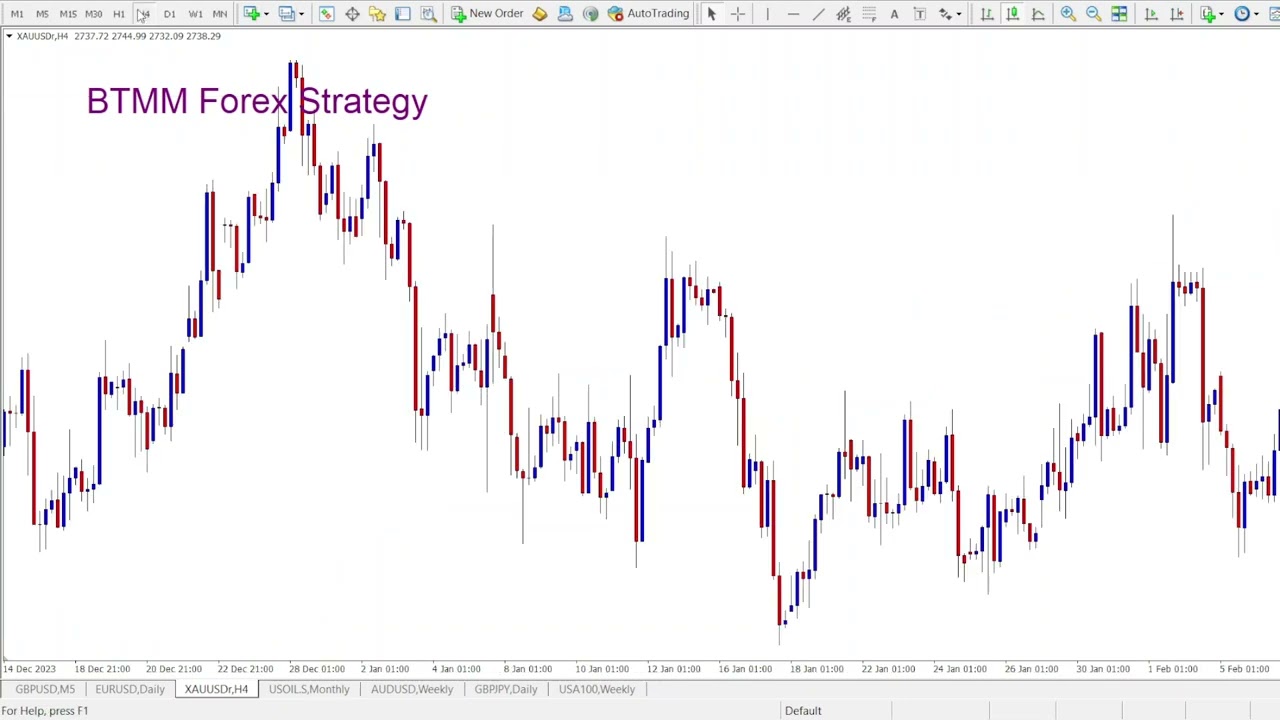
Task: Switch to W1 weekly timeframe
Action: (x=195, y=14)
